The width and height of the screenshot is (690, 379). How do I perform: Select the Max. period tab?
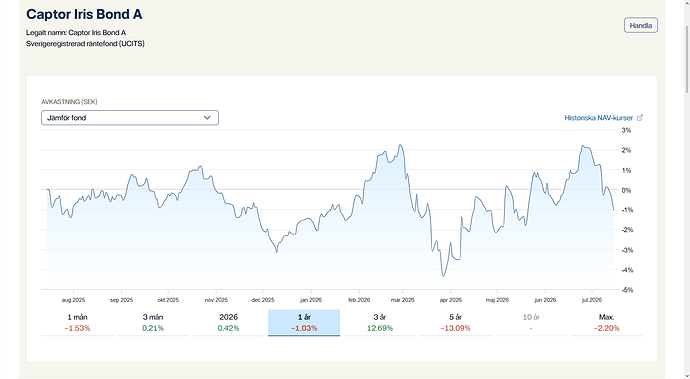point(607,323)
